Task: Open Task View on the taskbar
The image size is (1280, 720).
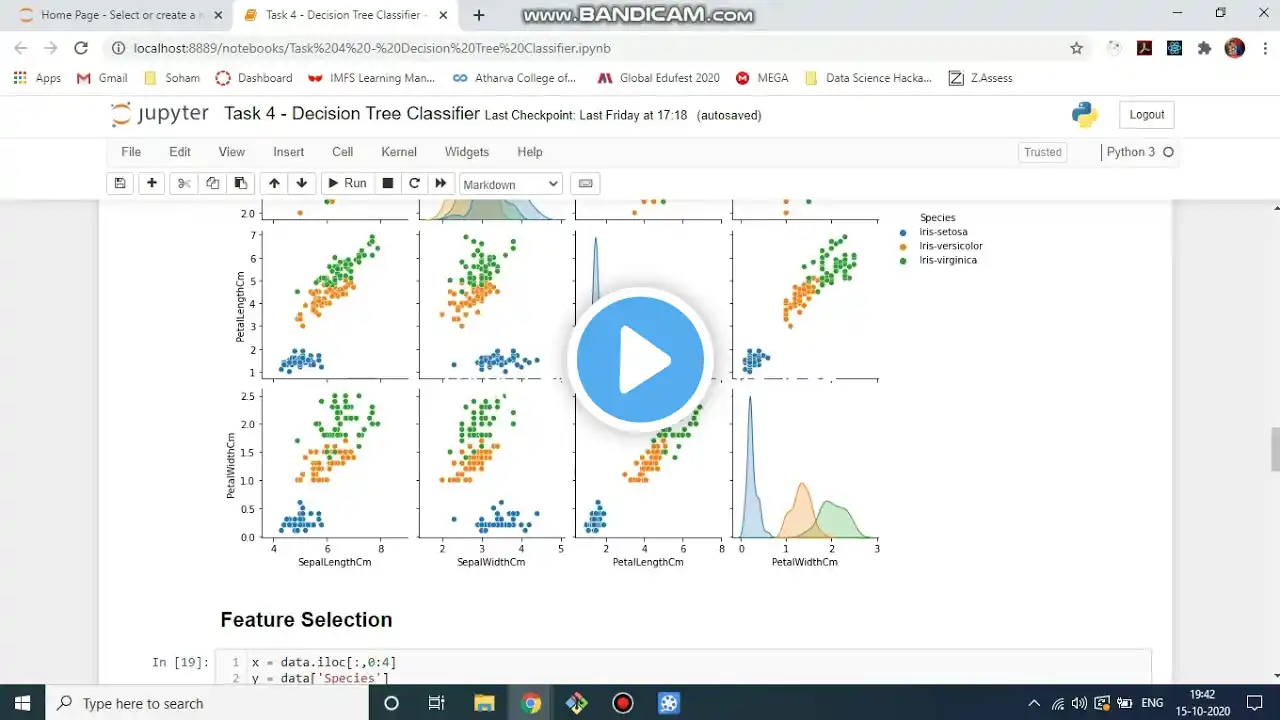Action: 437,703
